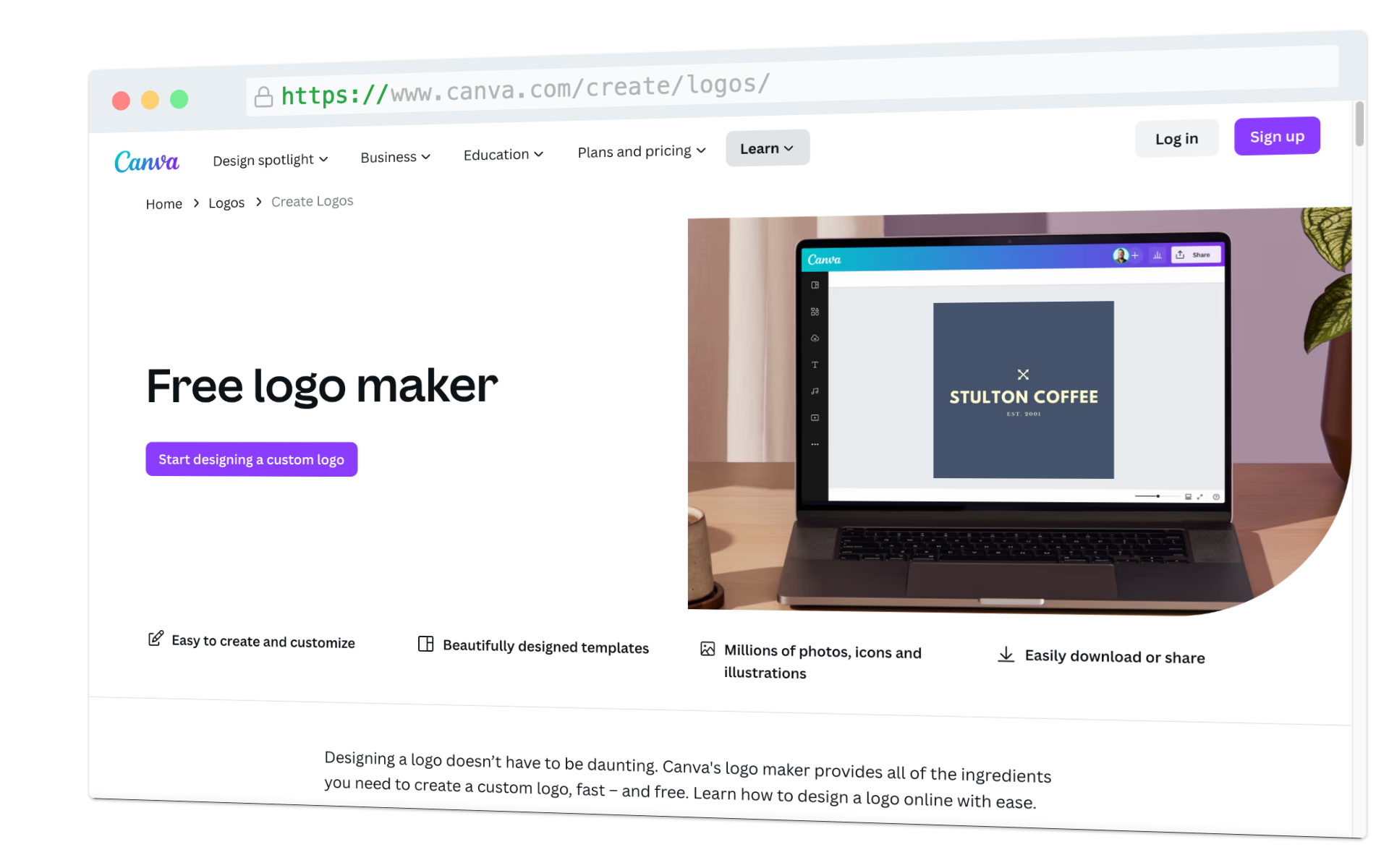Click the Sign up button
The width and height of the screenshot is (1389, 868).
(1277, 136)
